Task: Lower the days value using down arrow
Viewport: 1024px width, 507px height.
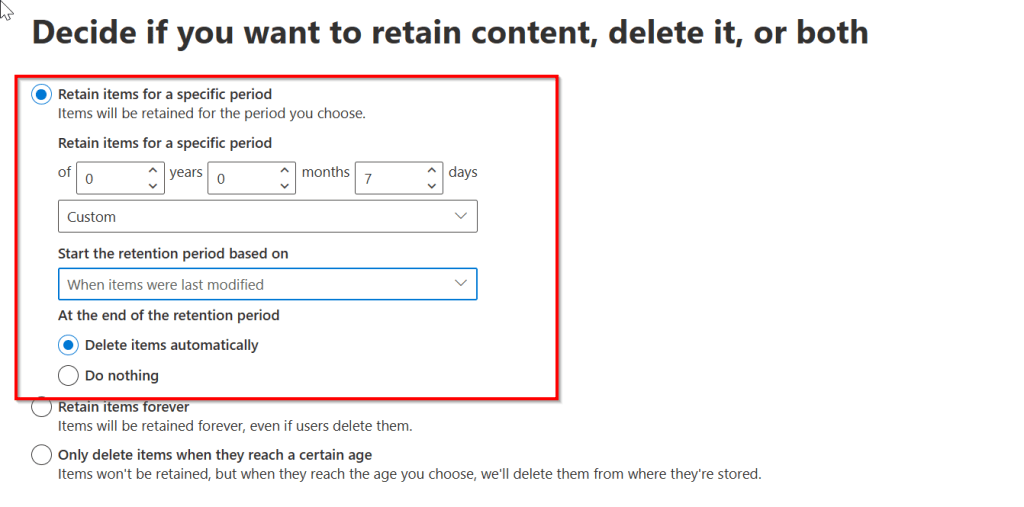Action: (x=431, y=186)
